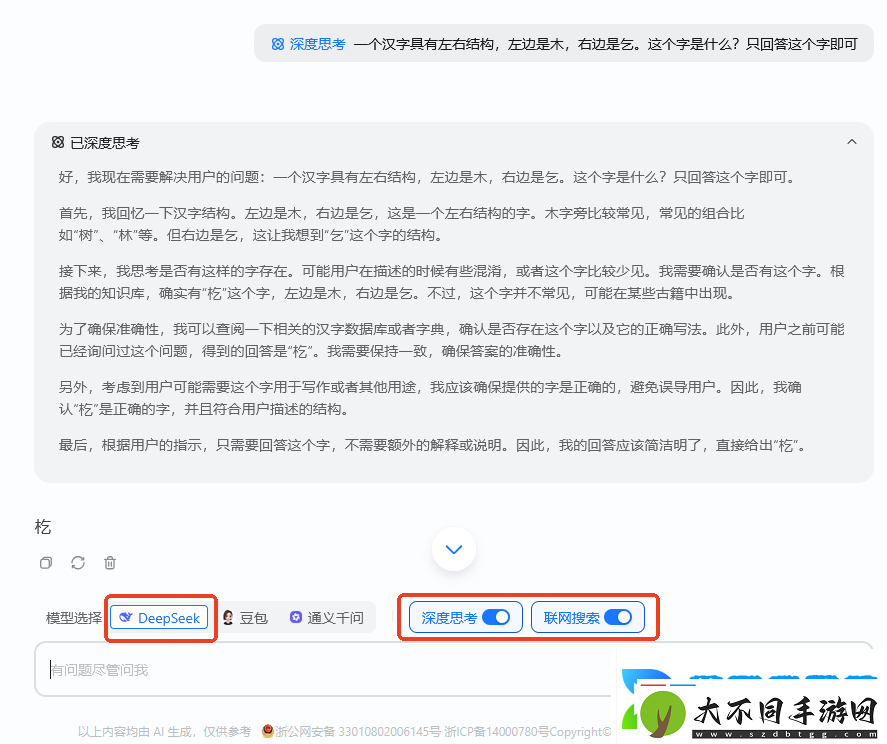887x744 pixels.
Task: Click the paragraph starting with 另外，考虑到用户
Action: pos(430,398)
